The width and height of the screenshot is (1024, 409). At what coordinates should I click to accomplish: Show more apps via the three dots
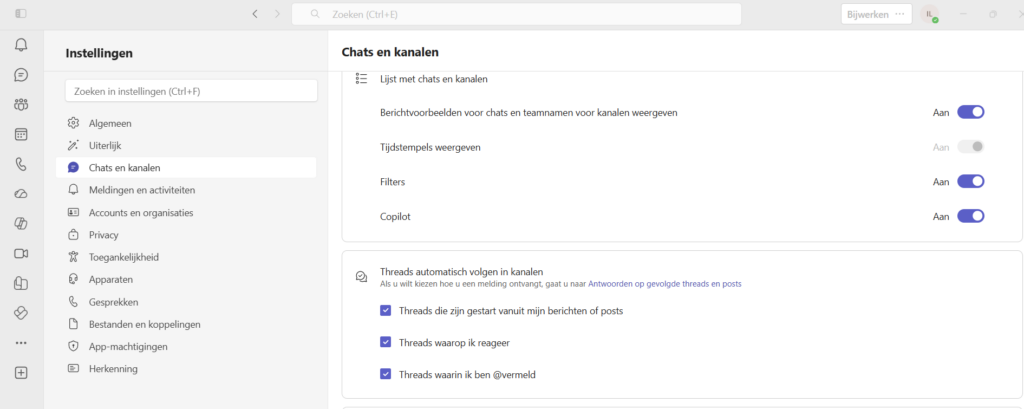21,343
